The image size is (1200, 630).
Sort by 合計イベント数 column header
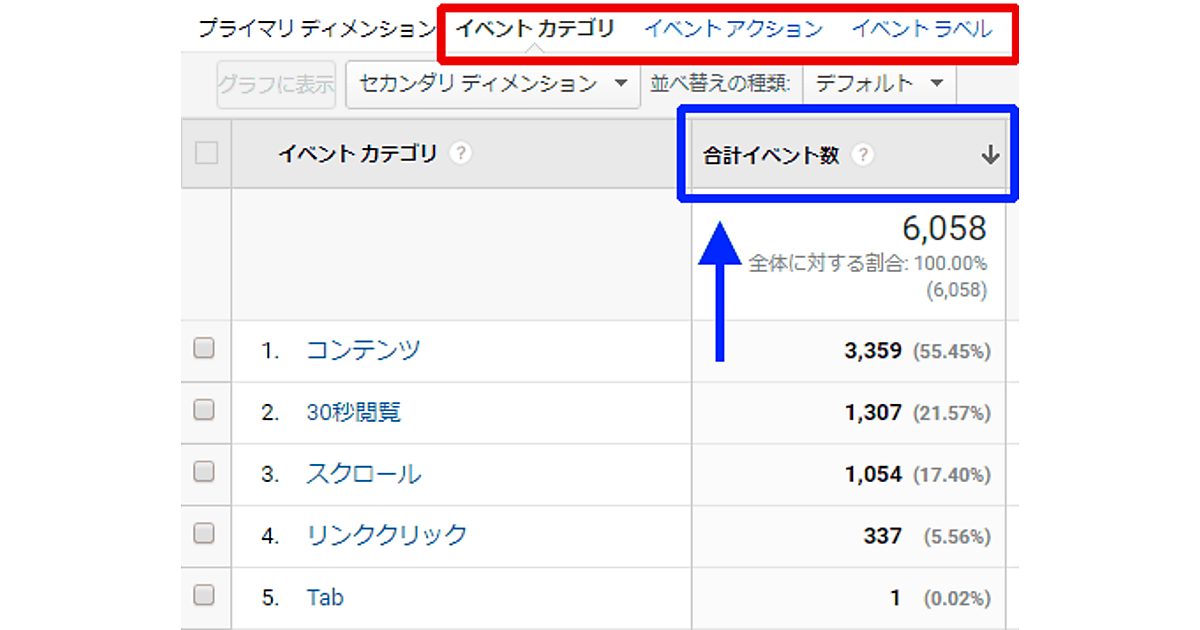pos(771,155)
